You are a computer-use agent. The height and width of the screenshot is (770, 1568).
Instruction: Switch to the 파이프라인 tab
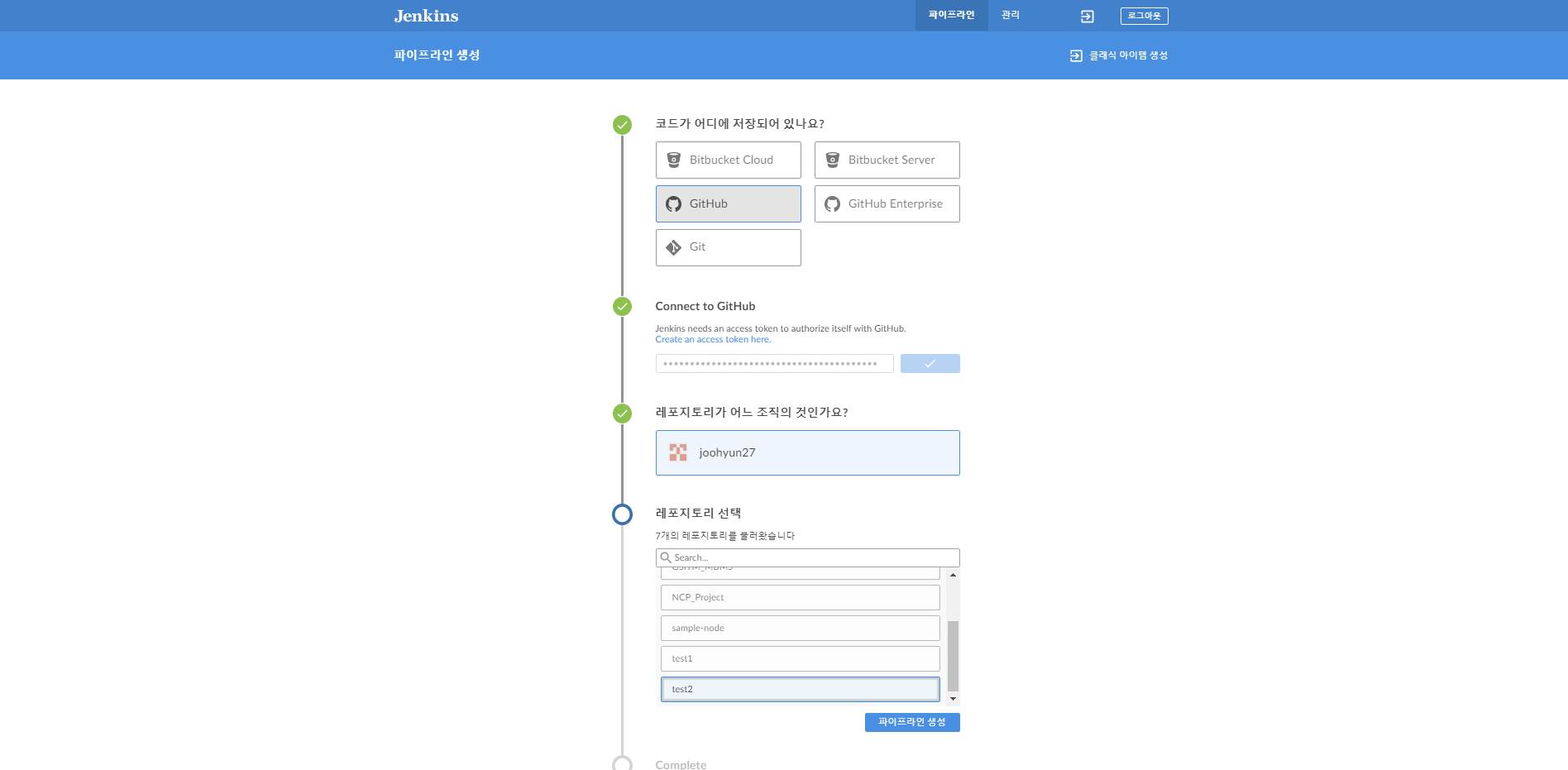951,15
